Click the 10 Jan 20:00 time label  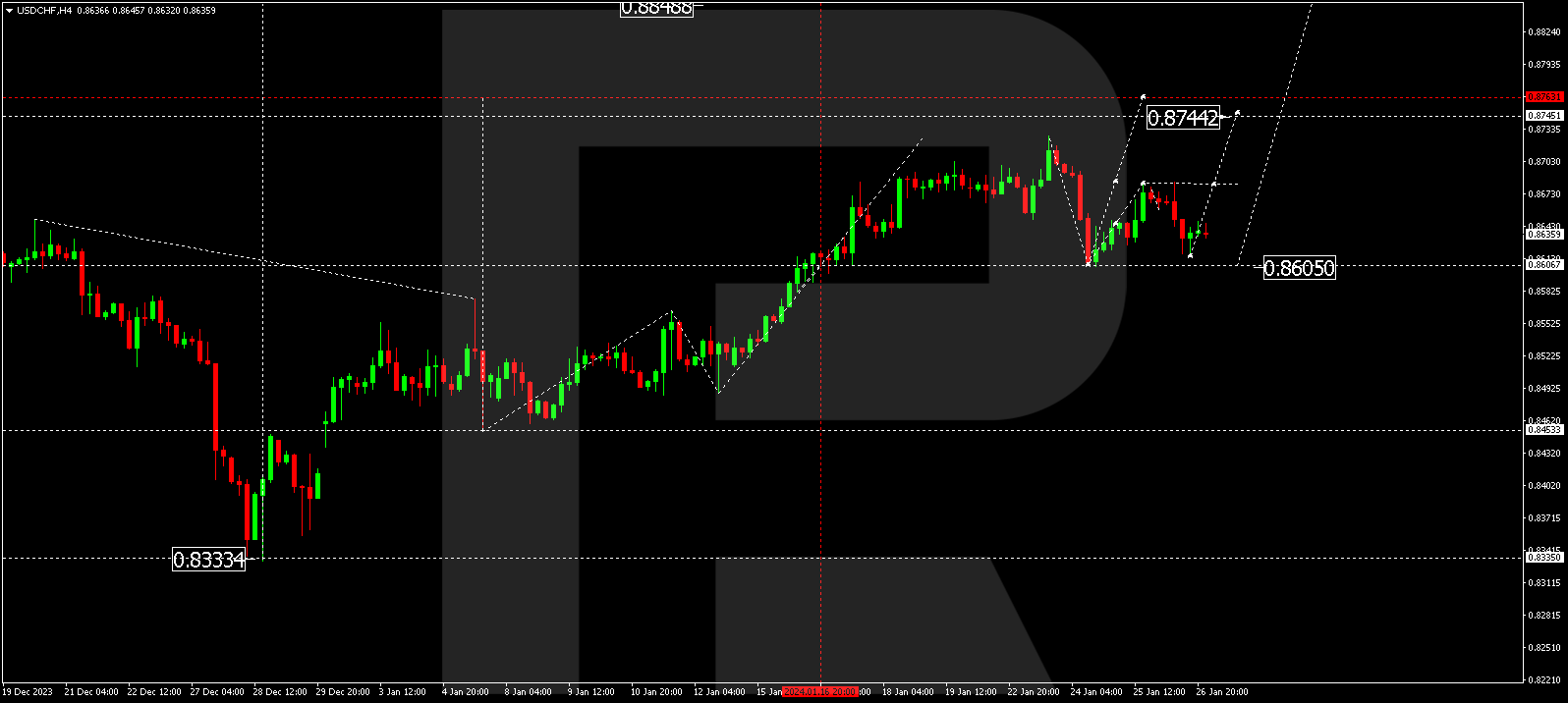tap(657, 692)
